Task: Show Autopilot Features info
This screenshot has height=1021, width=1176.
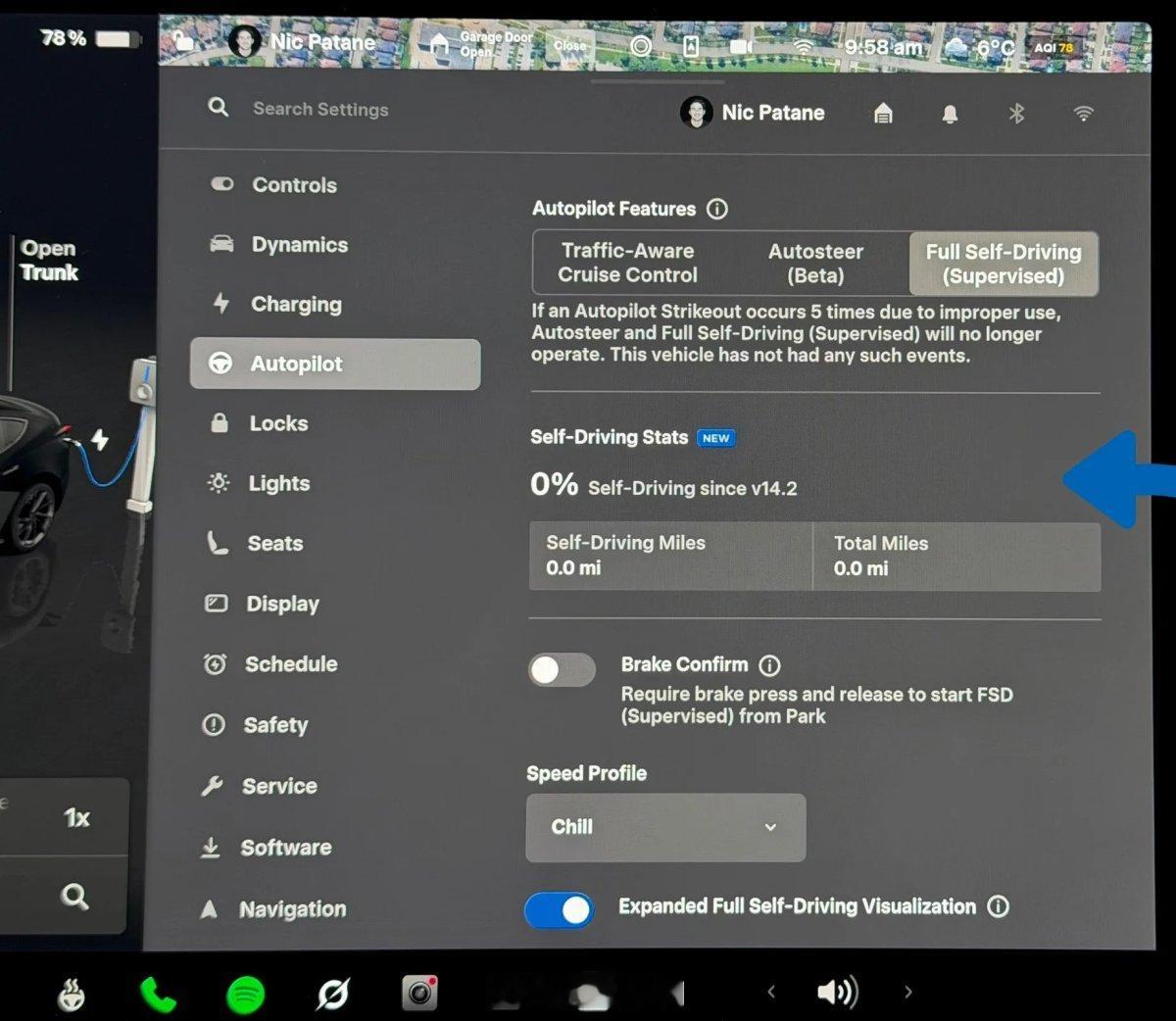Action: (717, 209)
